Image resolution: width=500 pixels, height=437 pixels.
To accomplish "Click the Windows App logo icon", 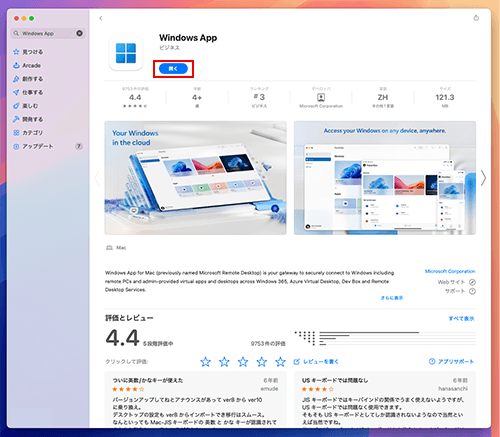I will pyautogui.click(x=126, y=53).
